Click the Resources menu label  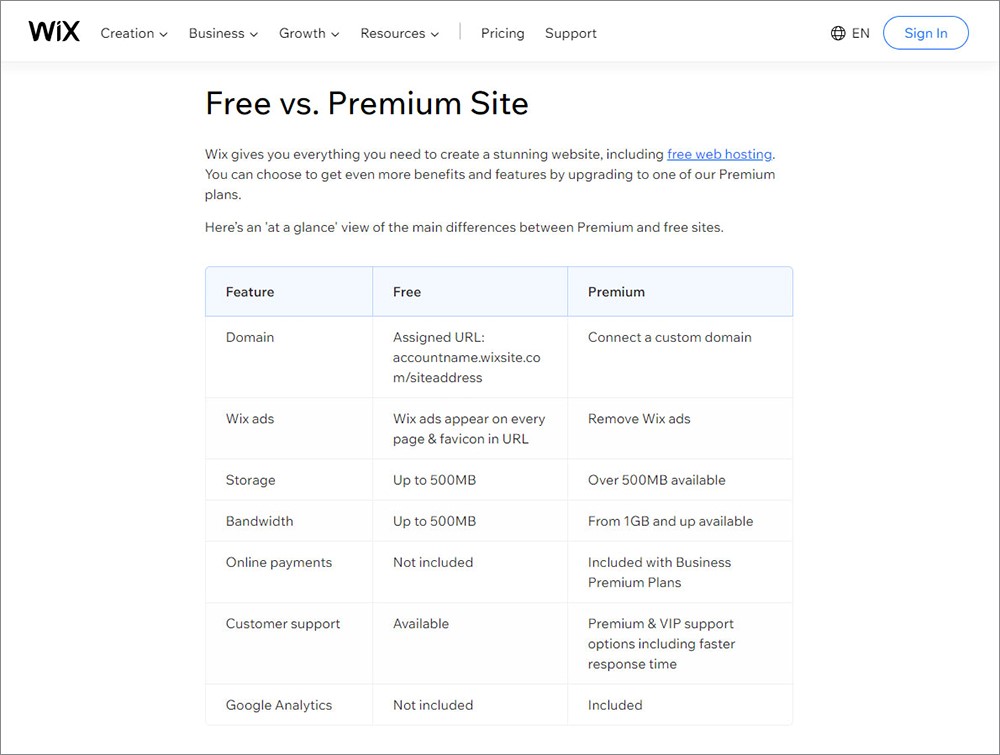click(x=392, y=33)
